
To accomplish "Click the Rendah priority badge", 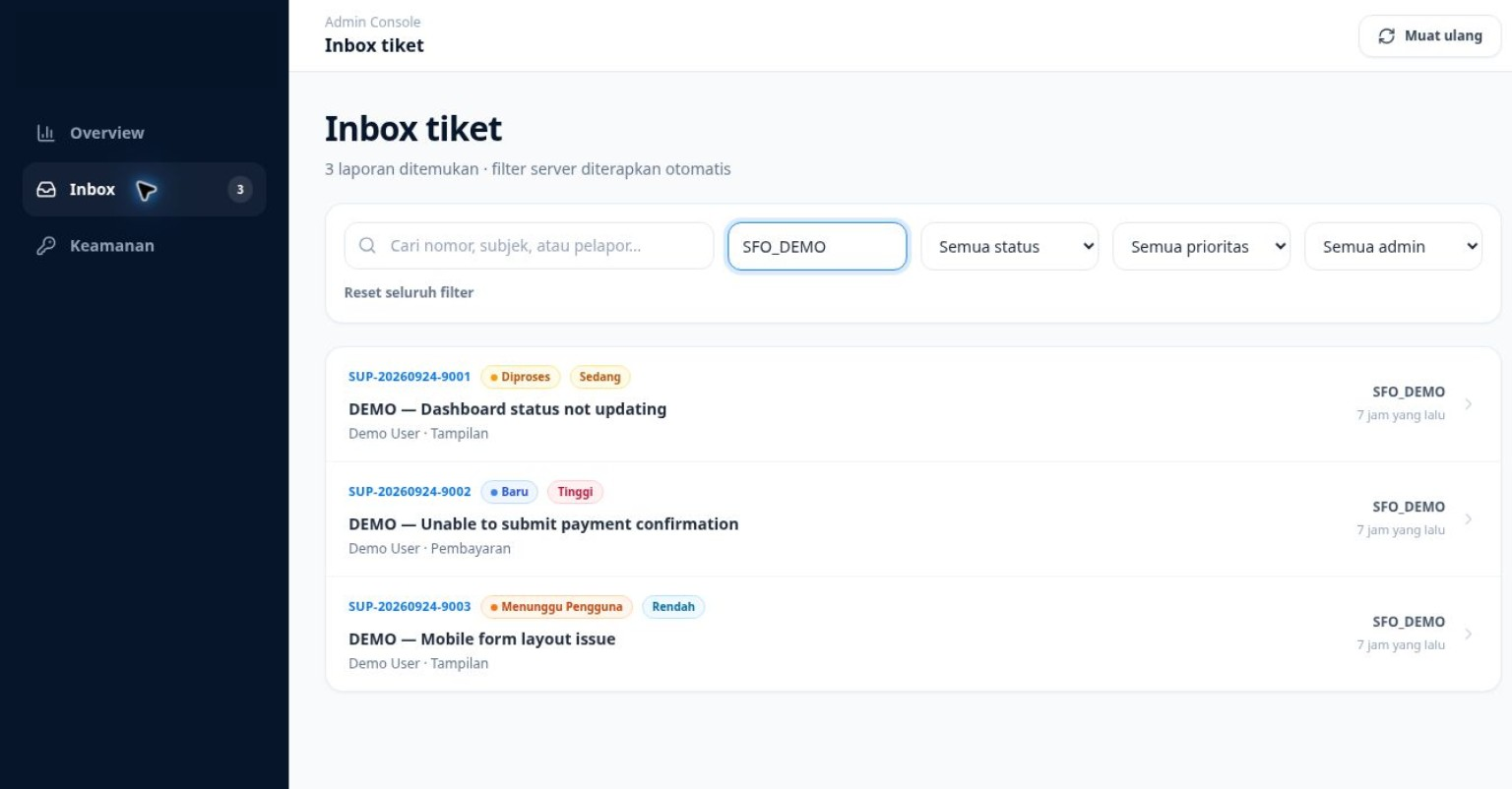I will pos(673,607).
